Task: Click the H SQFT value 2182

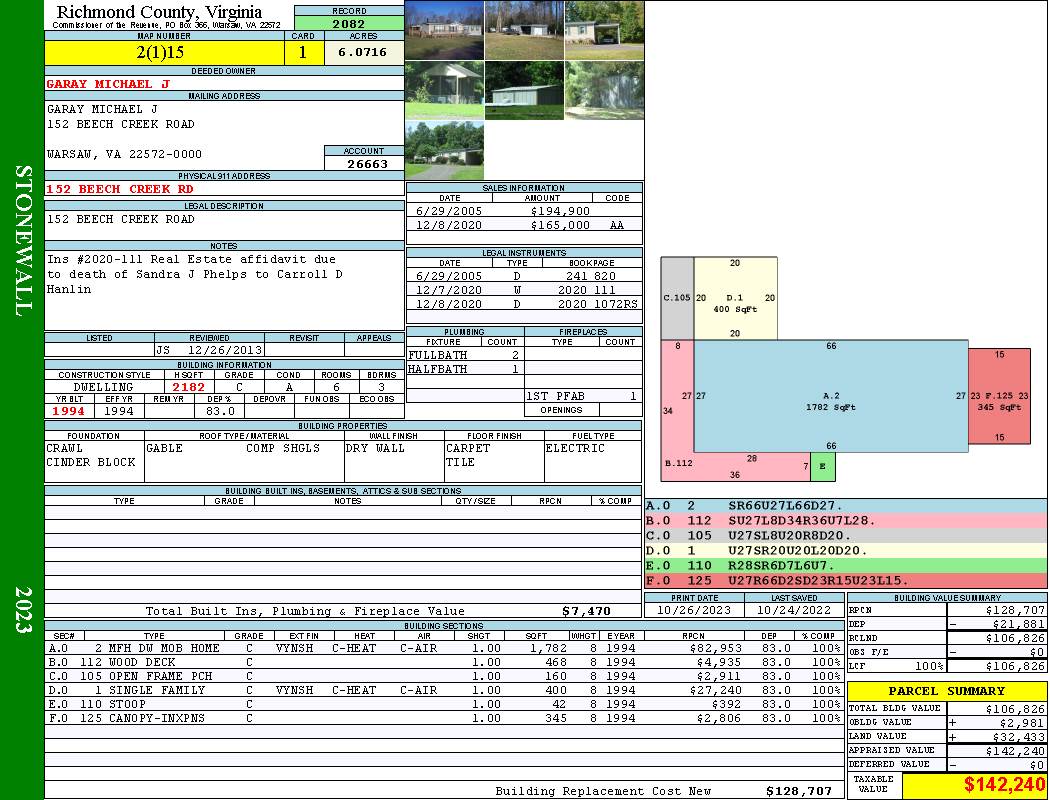Action: point(189,387)
